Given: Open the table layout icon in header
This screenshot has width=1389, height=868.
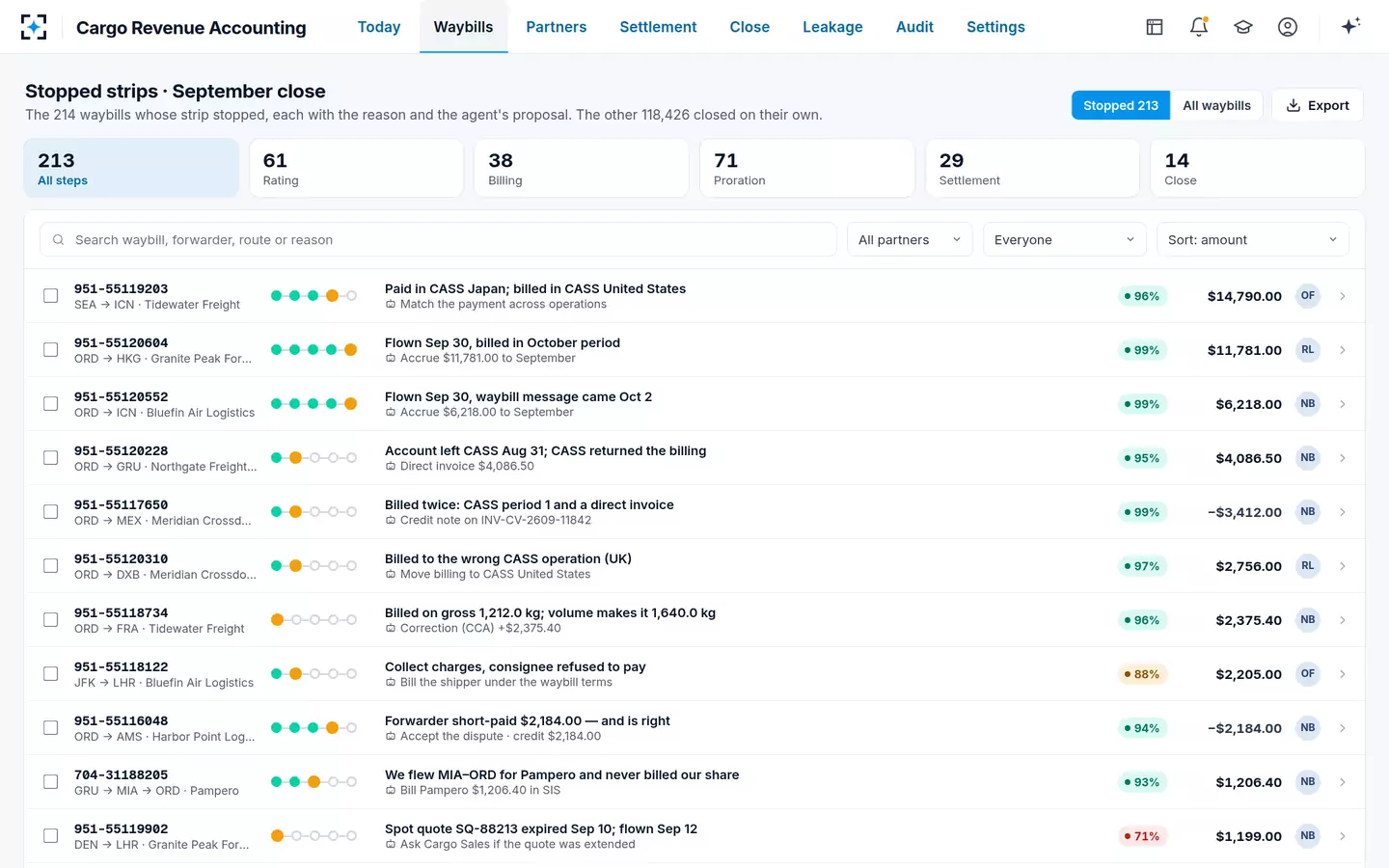Looking at the screenshot, I should (1155, 27).
